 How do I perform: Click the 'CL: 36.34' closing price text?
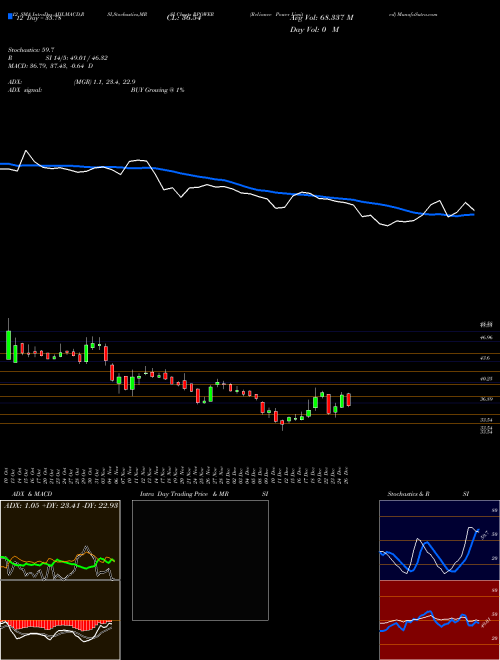pyautogui.click(x=185, y=18)
